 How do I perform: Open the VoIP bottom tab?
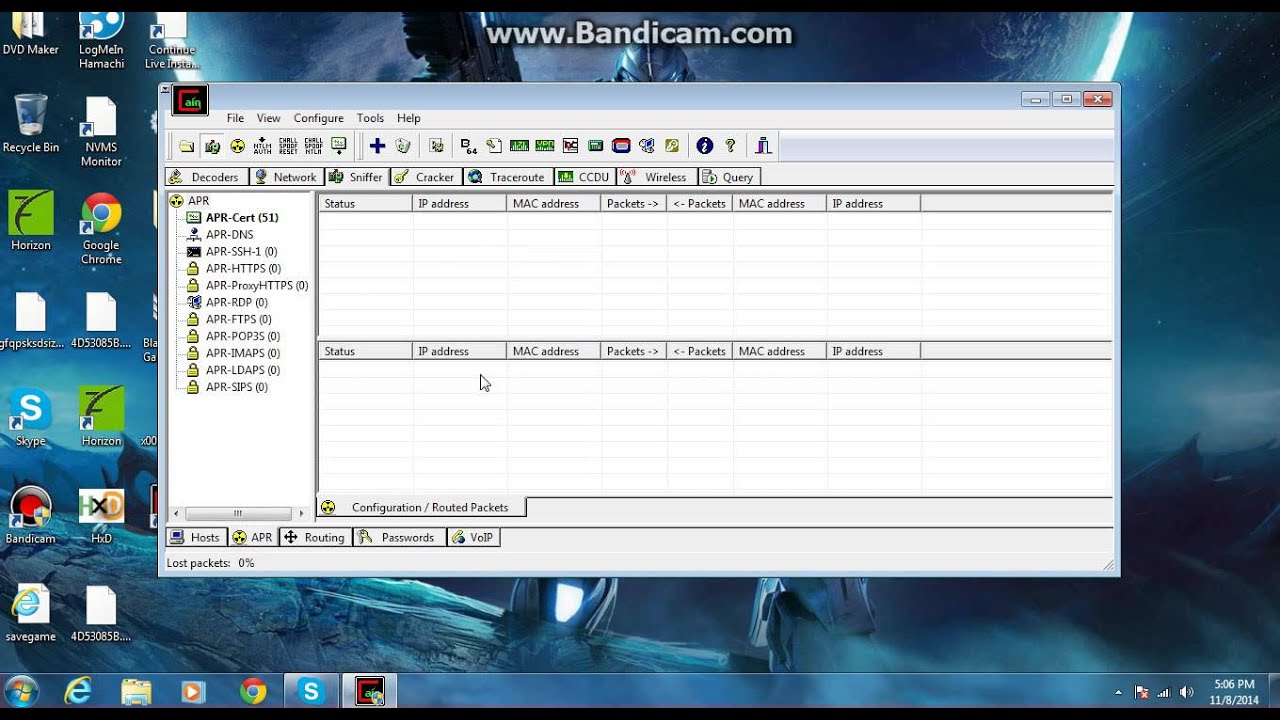point(473,538)
